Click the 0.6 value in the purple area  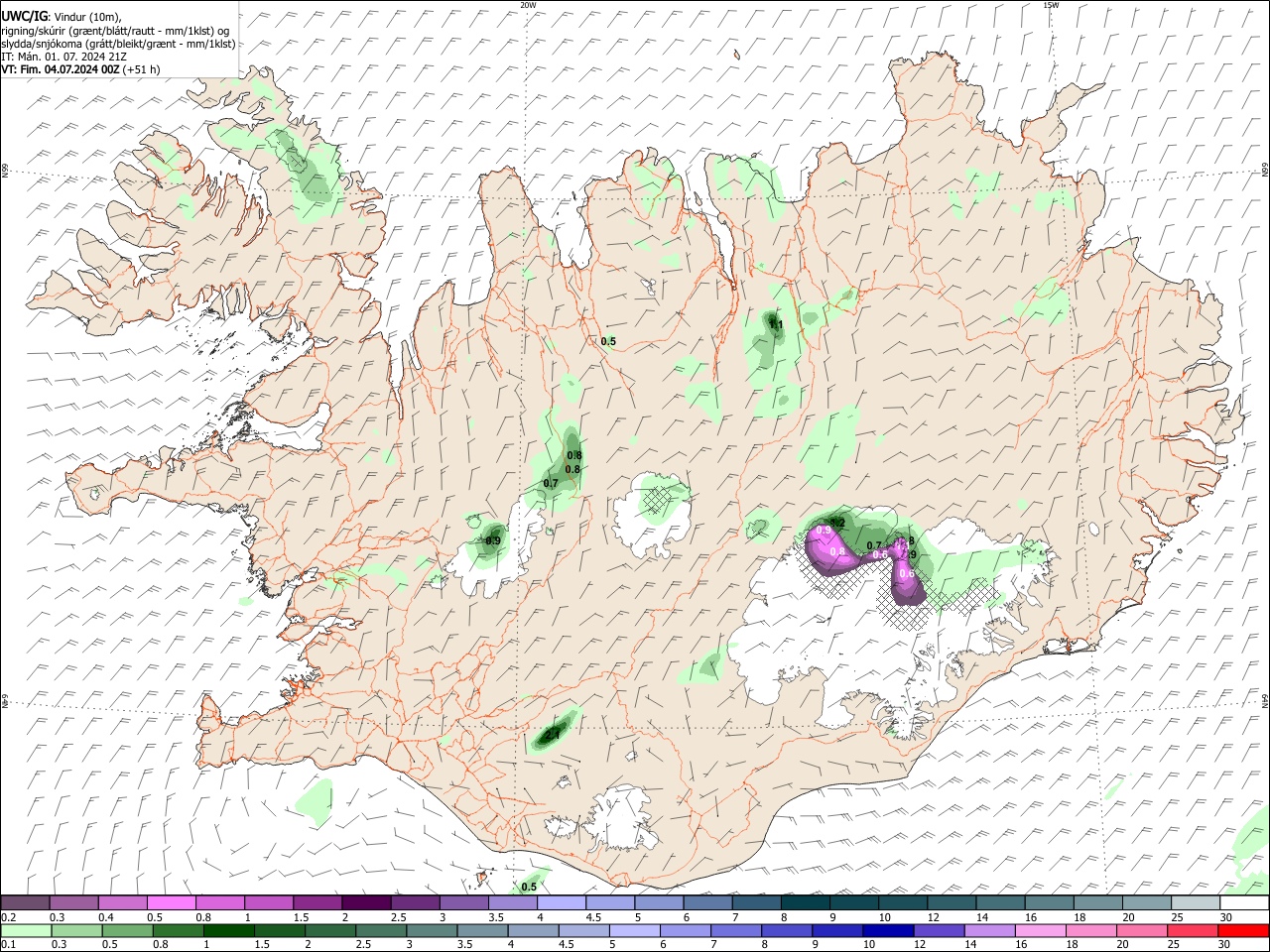(906, 573)
